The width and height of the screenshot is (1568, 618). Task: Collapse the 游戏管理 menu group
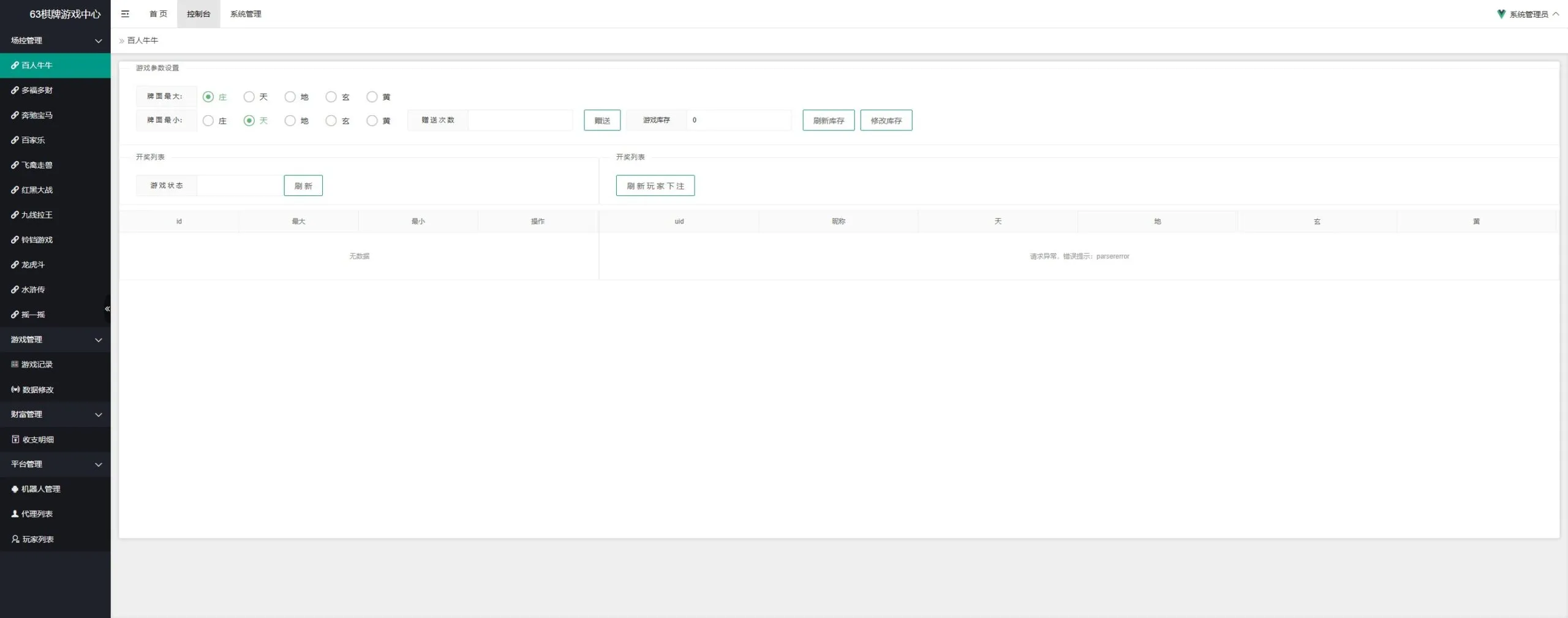[55, 339]
